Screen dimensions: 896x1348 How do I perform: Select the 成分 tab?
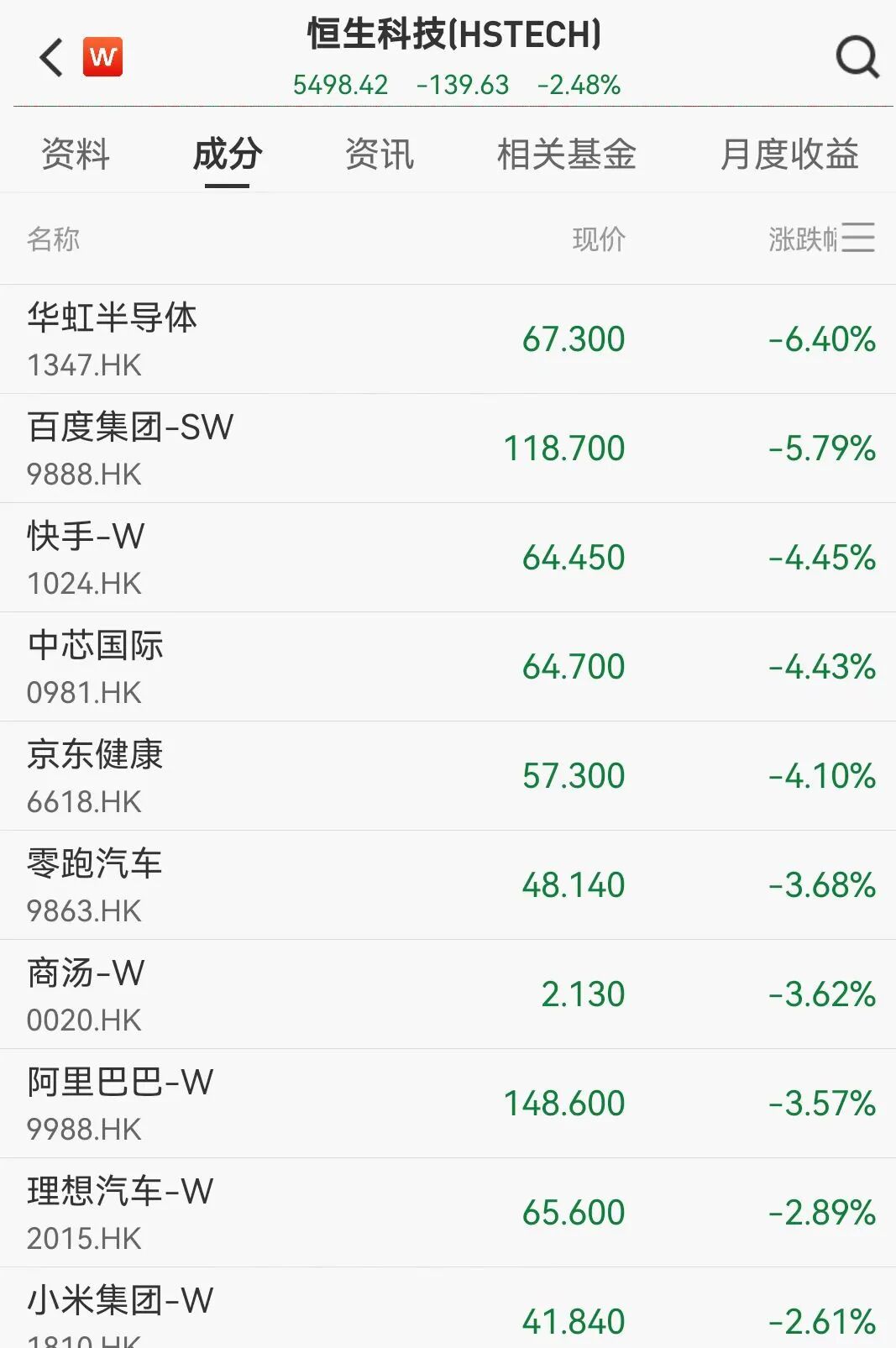pos(228,155)
